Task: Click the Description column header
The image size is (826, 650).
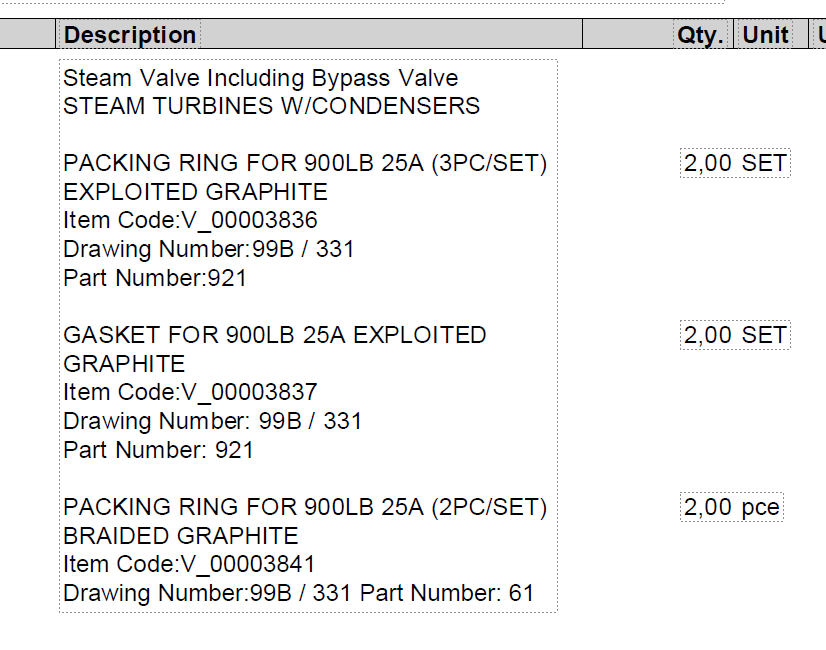Action: pos(130,35)
